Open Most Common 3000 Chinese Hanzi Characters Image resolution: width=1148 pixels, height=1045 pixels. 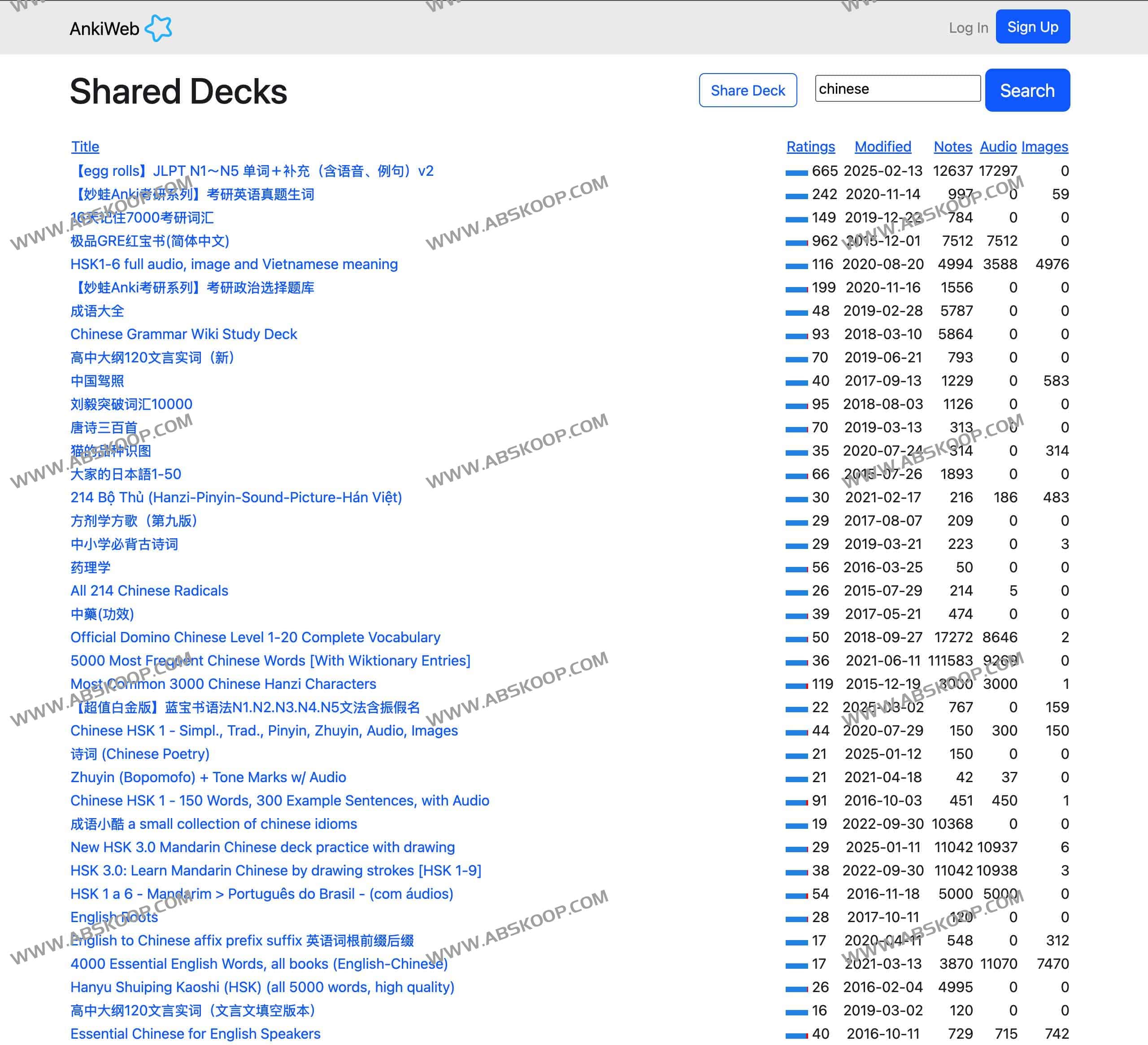(x=223, y=684)
